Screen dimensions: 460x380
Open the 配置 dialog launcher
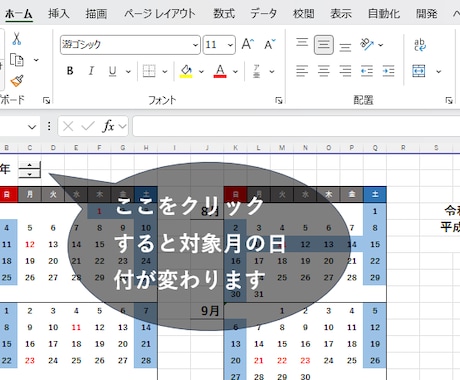tap(449, 100)
